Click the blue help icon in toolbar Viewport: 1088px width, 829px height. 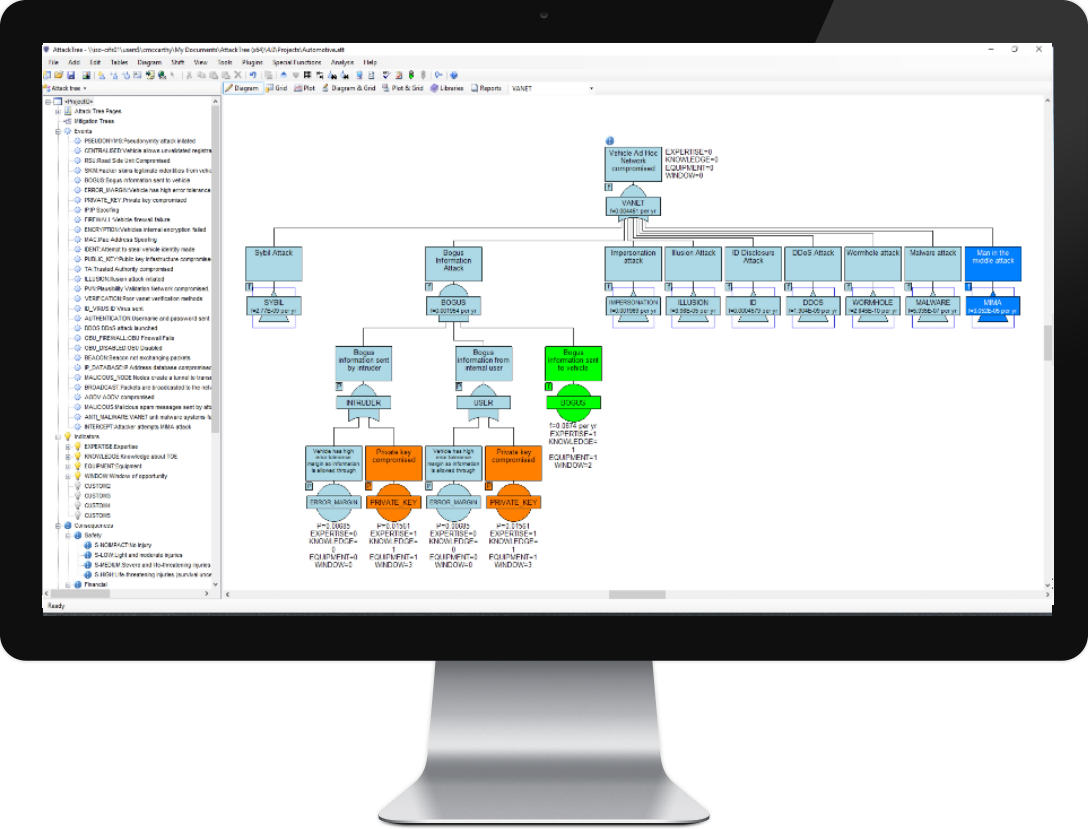453,75
